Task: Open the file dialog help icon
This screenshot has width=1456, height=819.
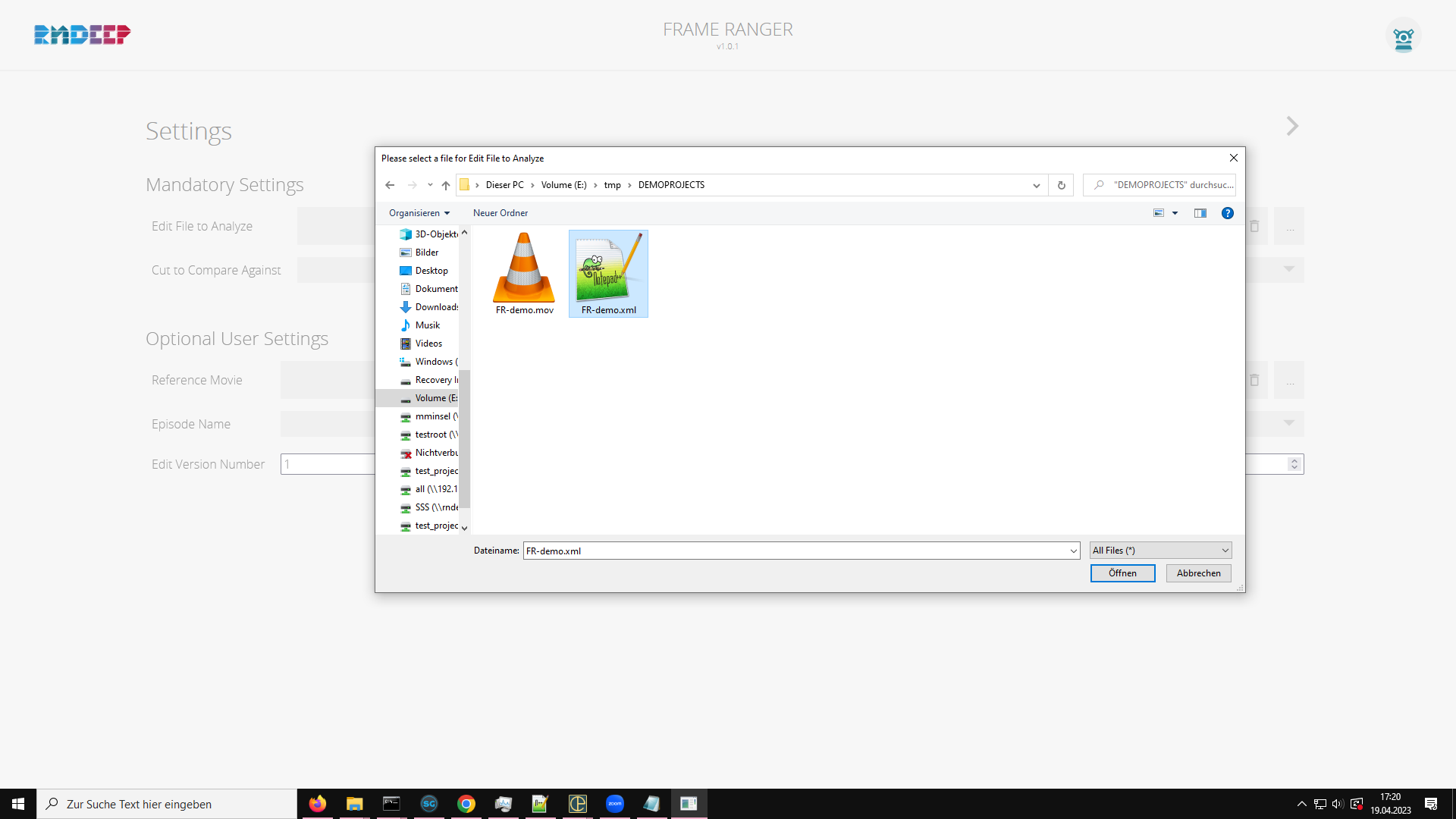Action: [x=1227, y=213]
